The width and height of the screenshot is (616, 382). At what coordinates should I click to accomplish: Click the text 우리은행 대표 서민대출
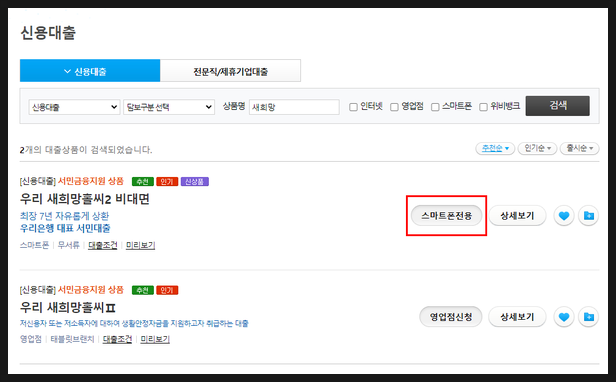tap(65, 228)
